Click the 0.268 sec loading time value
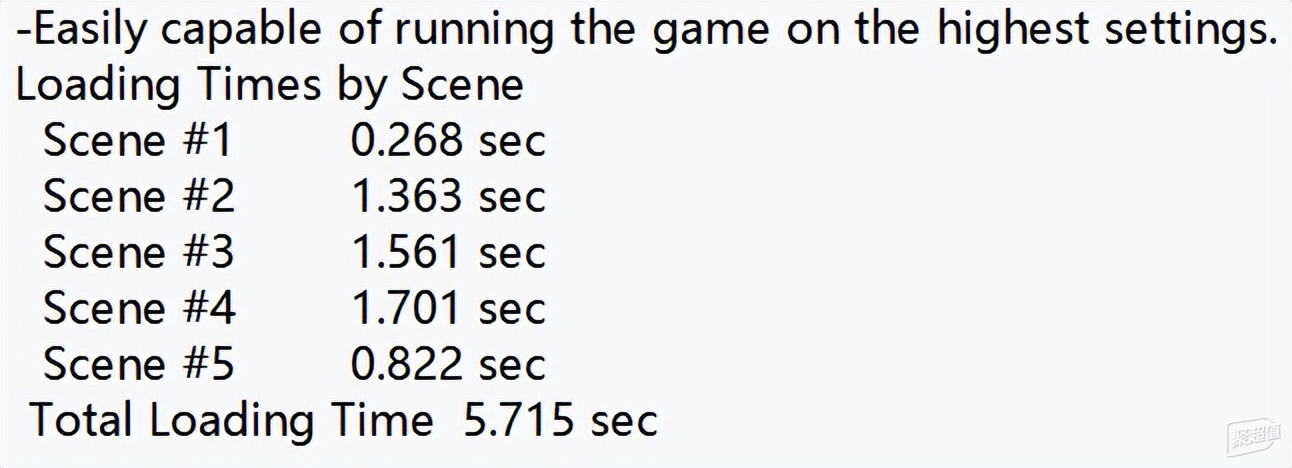Image resolution: width=1292 pixels, height=468 pixels. click(448, 140)
